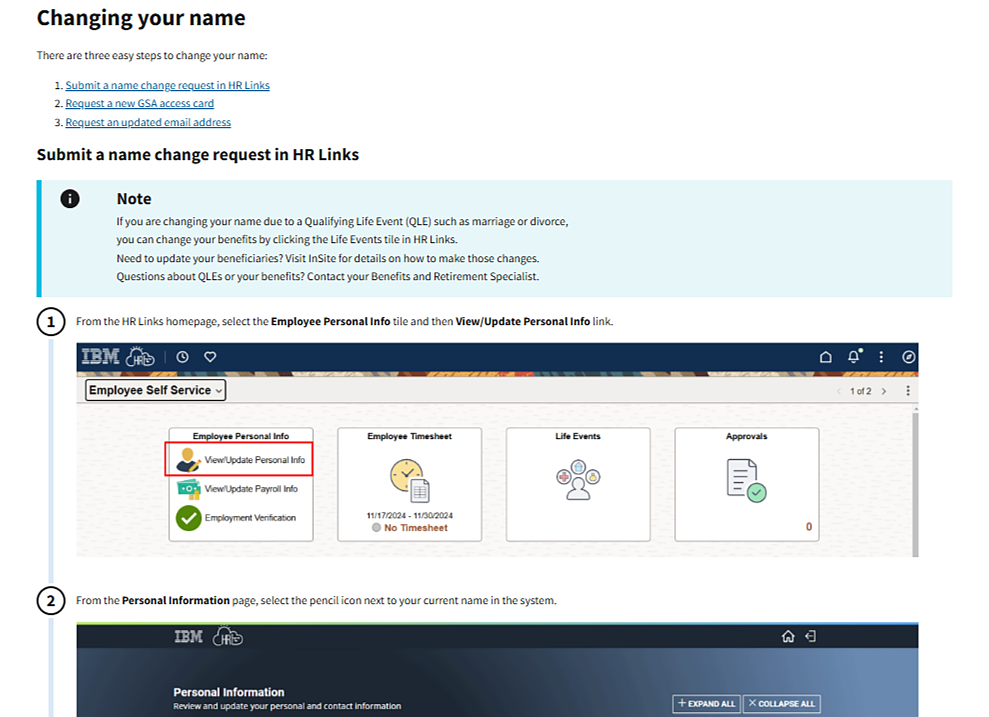This screenshot has width=989, height=717.
Task: Click View/Update Payroll Info link
Action: 251,489
